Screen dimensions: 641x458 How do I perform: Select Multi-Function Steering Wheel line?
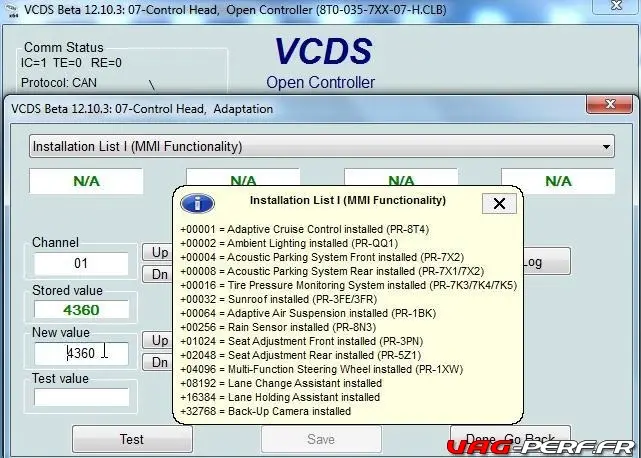322,369
